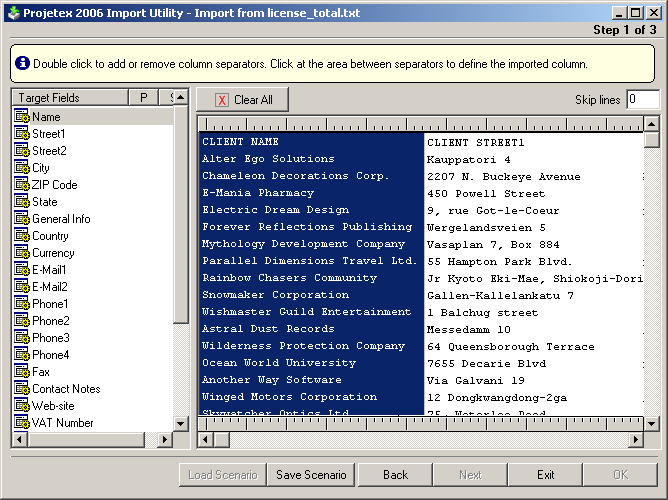Click the Name field icon
The height and width of the screenshot is (500, 668).
click(x=22, y=117)
